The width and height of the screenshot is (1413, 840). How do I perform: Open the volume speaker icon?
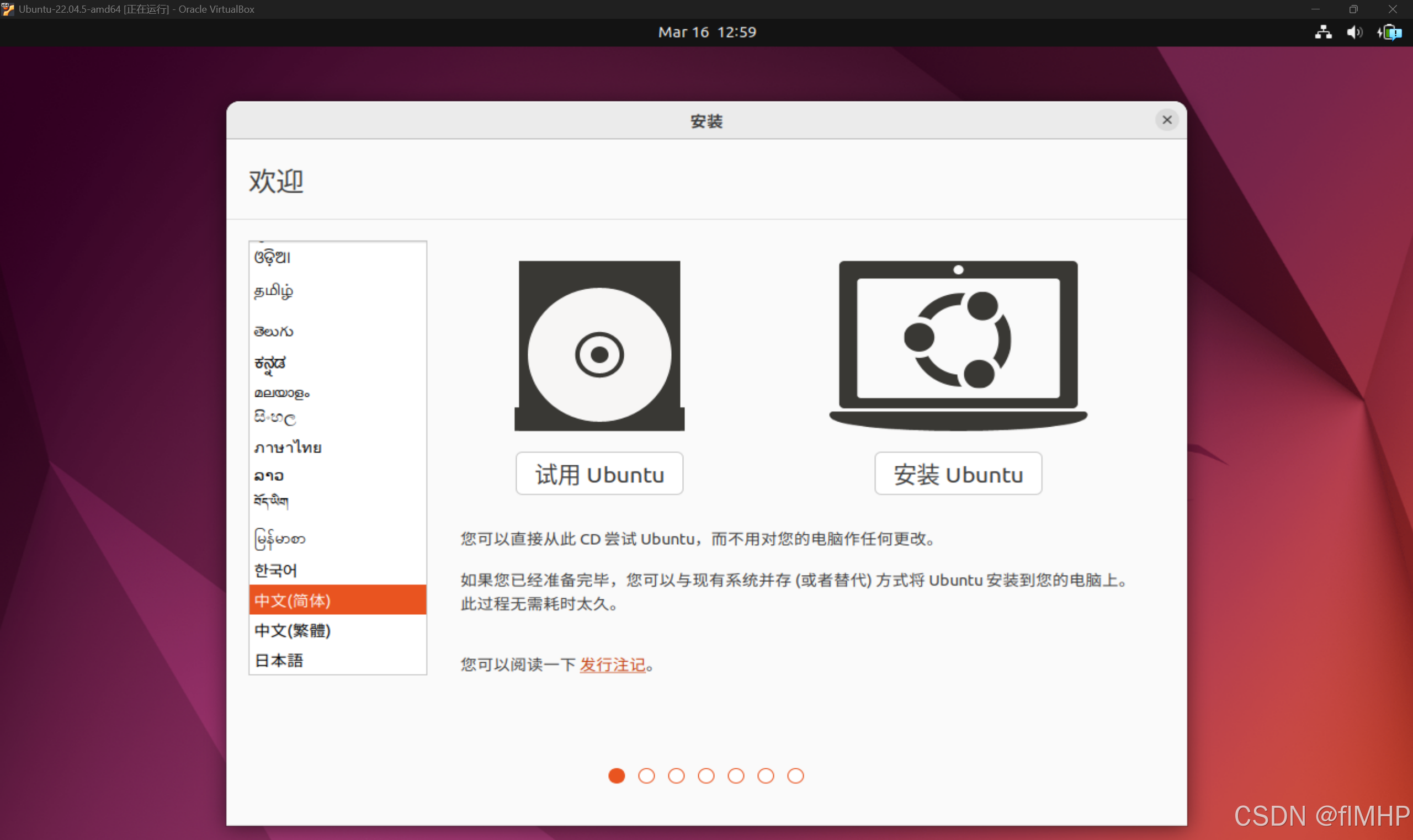click(x=1354, y=32)
